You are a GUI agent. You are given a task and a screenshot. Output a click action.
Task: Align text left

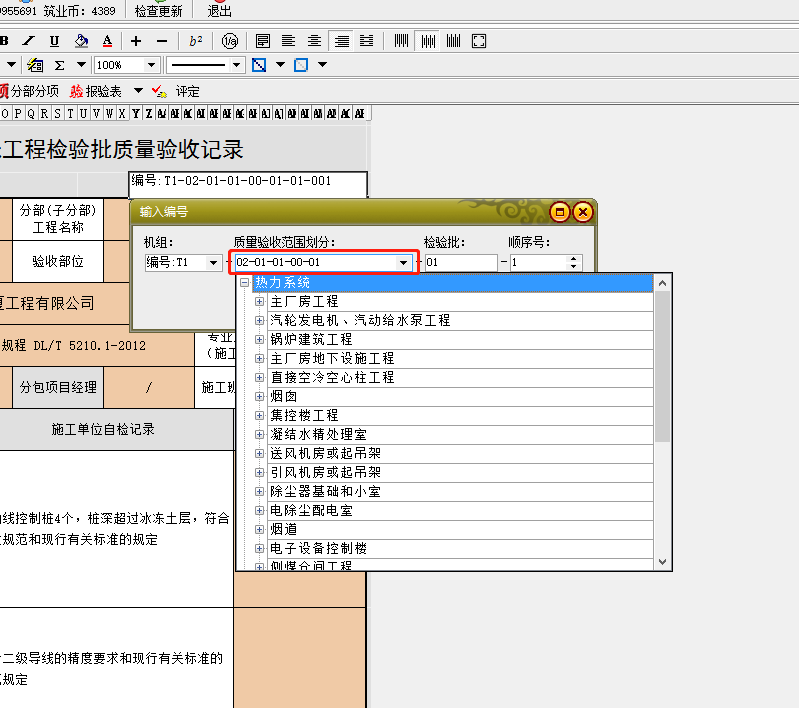click(x=288, y=41)
